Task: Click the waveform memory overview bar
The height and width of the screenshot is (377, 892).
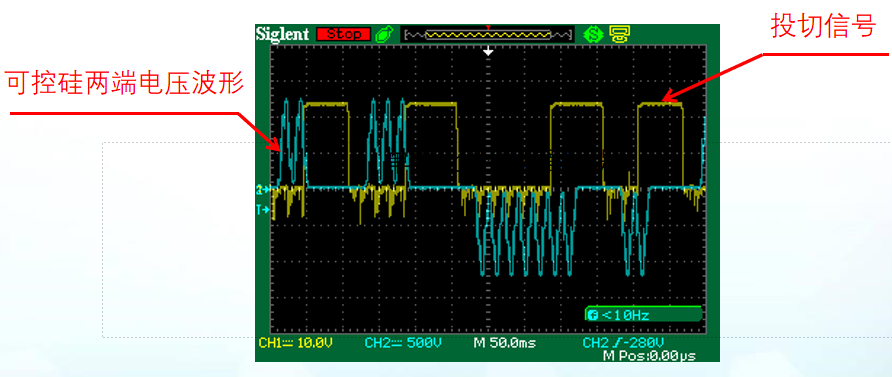Action: click(x=488, y=35)
